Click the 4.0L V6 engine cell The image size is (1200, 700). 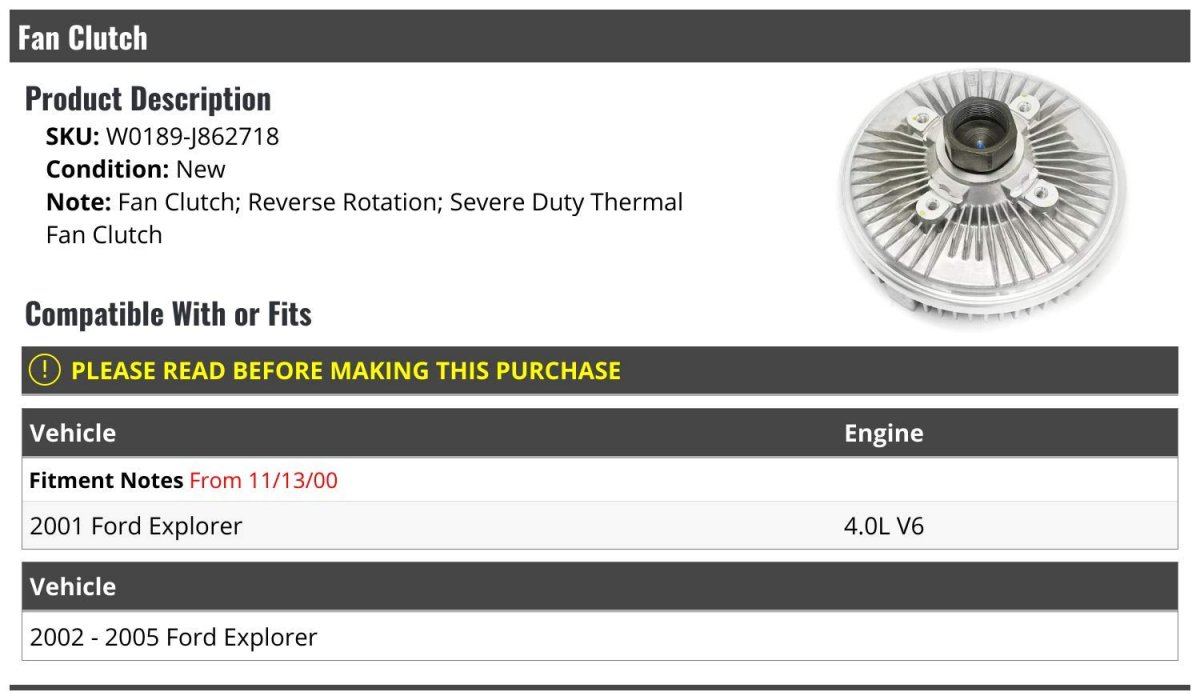coord(884,526)
